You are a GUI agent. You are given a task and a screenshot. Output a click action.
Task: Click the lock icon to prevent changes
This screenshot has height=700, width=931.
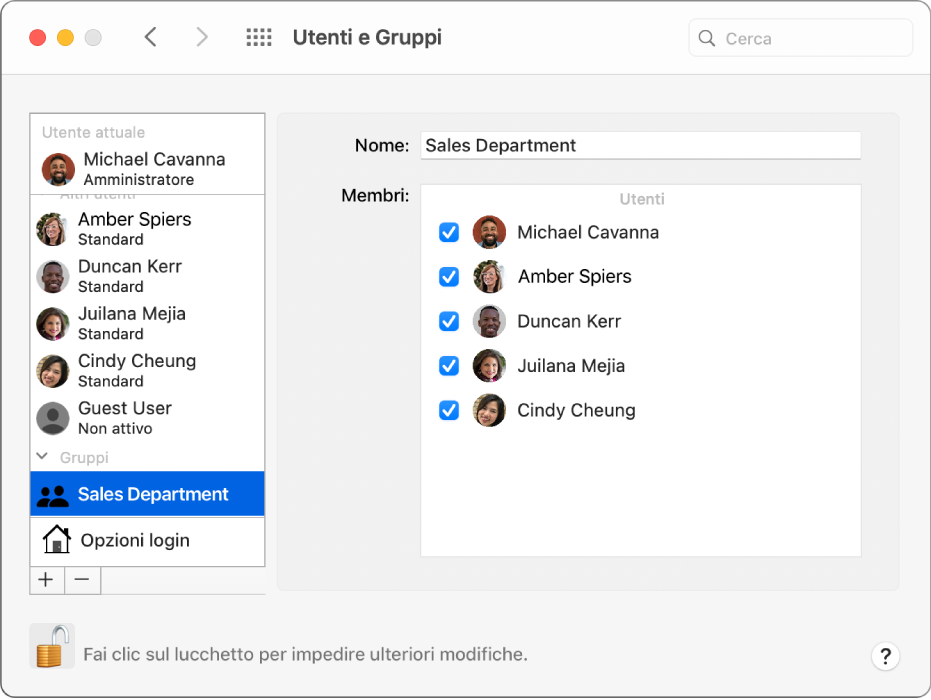[51, 646]
